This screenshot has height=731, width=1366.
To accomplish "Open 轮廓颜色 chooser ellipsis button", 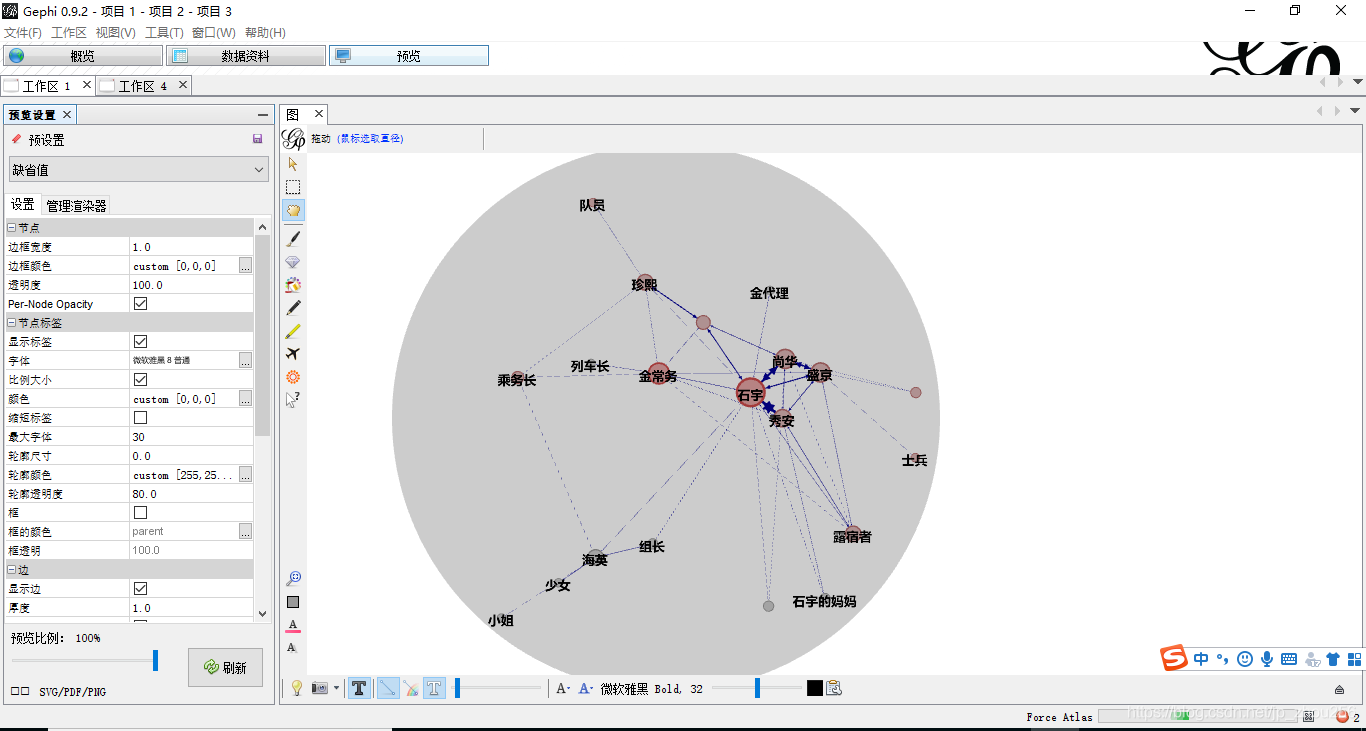I will coord(245,474).
